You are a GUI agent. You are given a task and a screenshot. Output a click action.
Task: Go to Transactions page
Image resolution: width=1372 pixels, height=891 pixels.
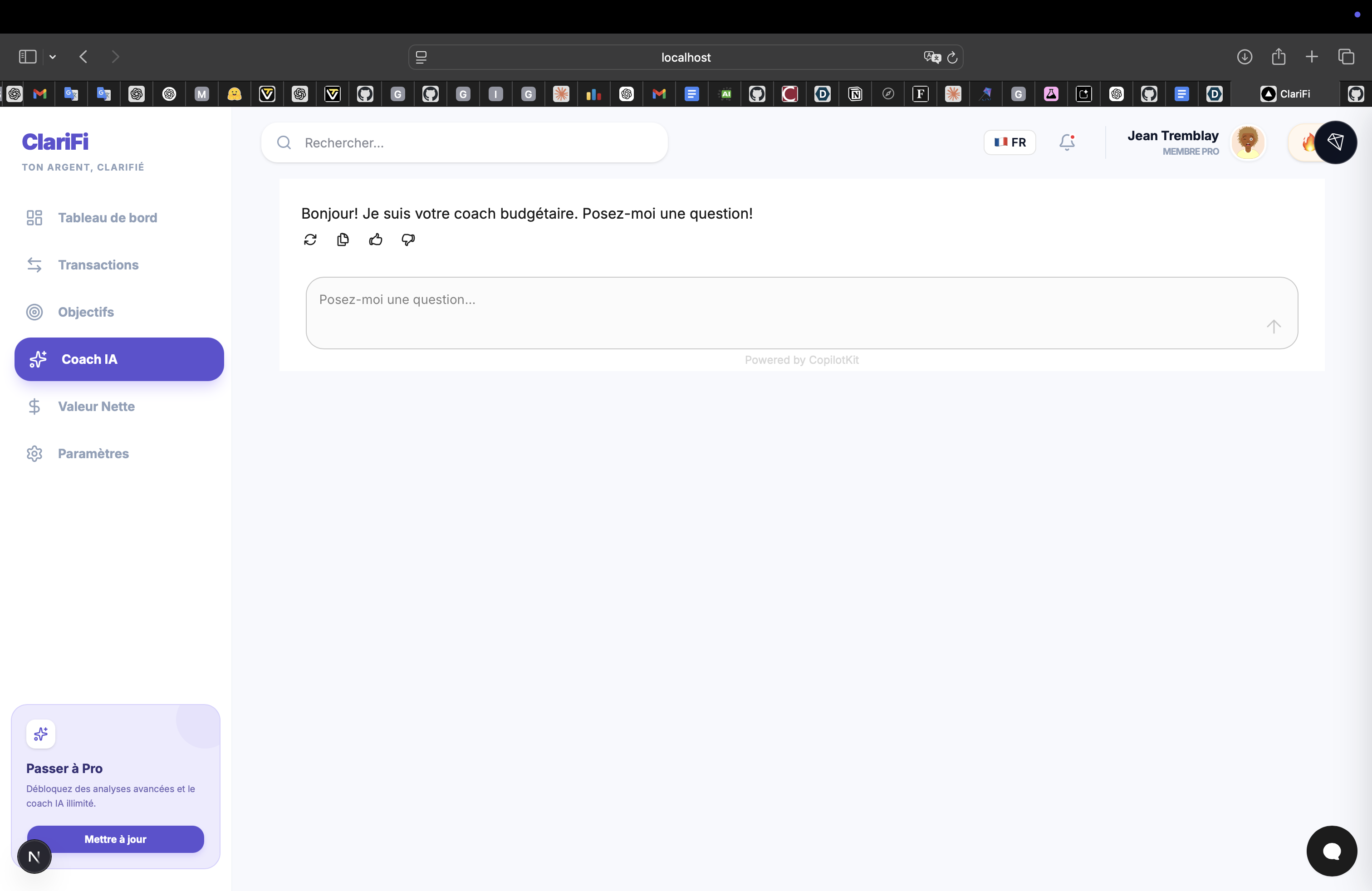[98, 264]
